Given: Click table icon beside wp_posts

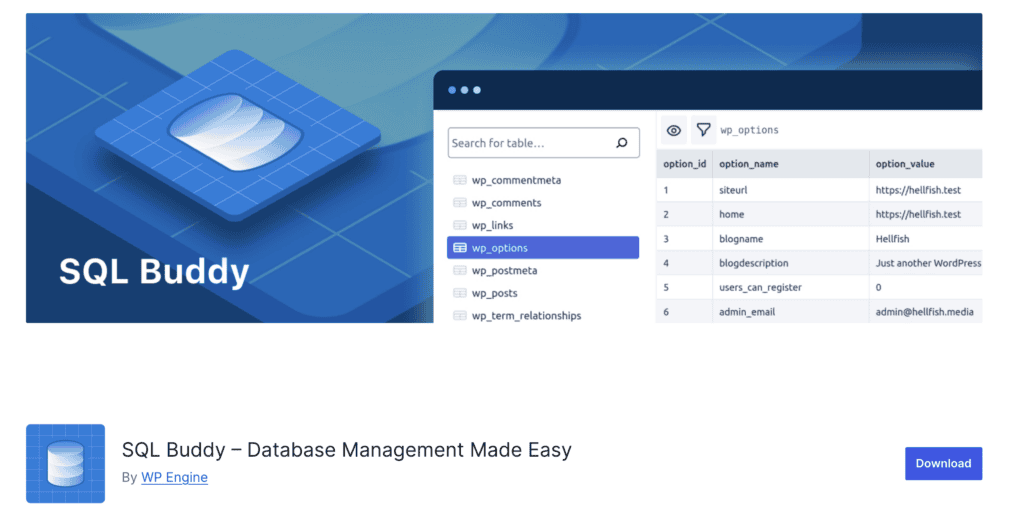Looking at the screenshot, I should (460, 293).
